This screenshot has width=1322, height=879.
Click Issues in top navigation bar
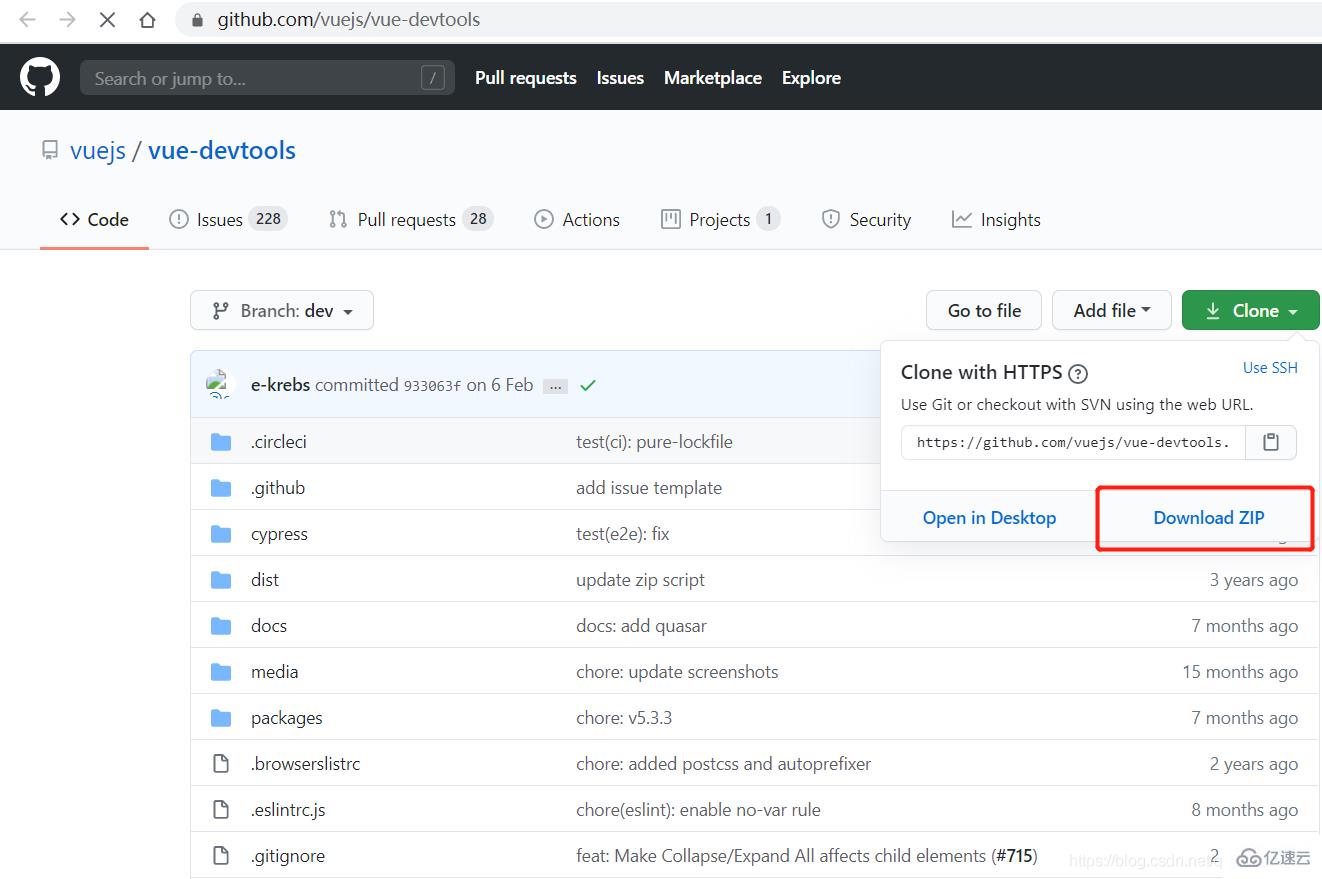620,78
